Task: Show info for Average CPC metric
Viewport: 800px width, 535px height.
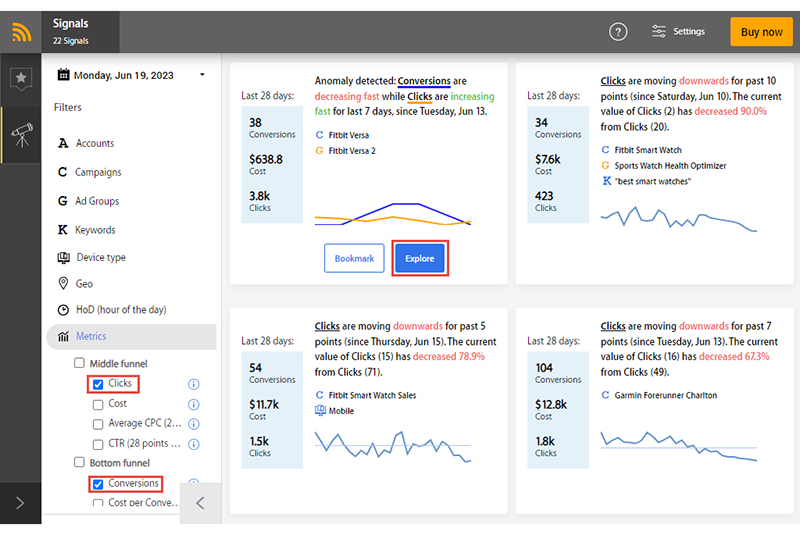Action: click(193, 424)
